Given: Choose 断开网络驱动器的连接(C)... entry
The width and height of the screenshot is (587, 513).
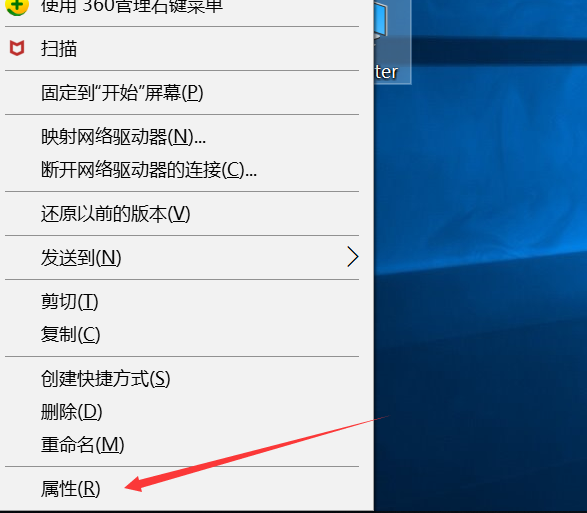Looking at the screenshot, I should [182, 170].
